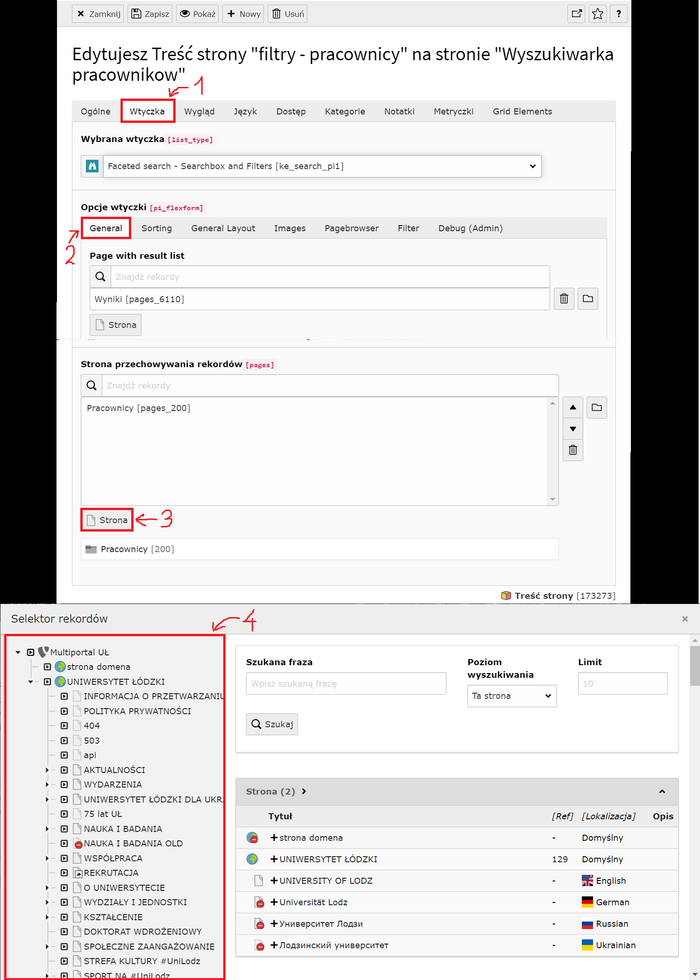Viewport: 700px width, 980px height.
Task: Click the Szukana fraza input field
Action: click(x=346, y=683)
